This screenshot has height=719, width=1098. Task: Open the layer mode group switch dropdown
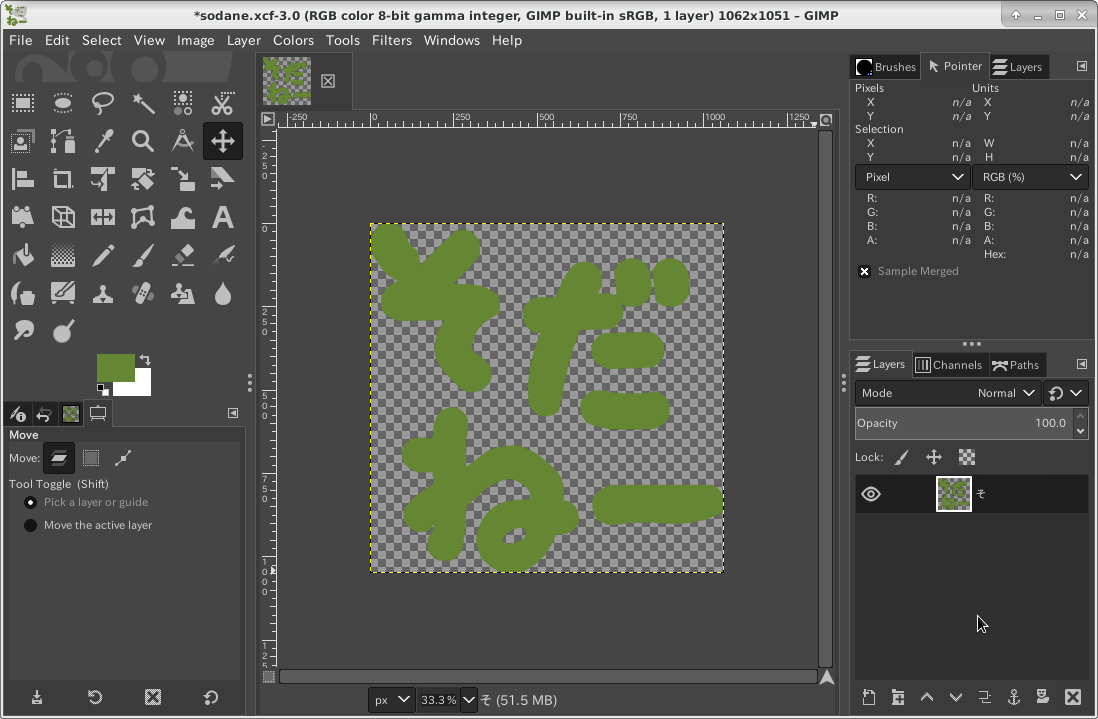pyautogui.click(x=1065, y=393)
